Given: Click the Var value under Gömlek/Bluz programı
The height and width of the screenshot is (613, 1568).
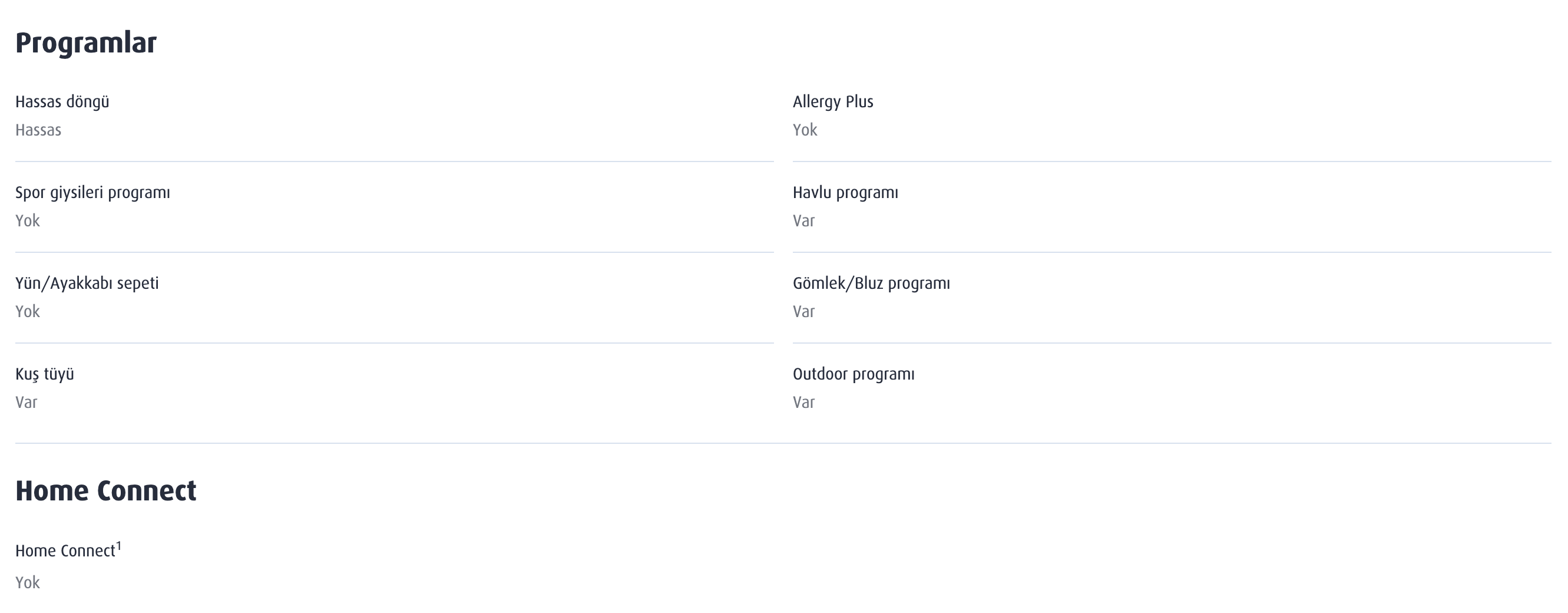Looking at the screenshot, I should pos(803,312).
